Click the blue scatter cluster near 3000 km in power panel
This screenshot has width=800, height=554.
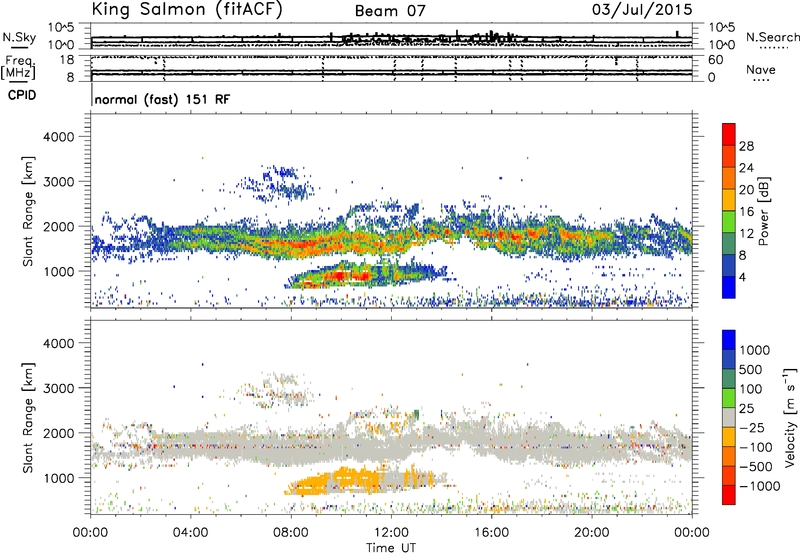(x=283, y=185)
